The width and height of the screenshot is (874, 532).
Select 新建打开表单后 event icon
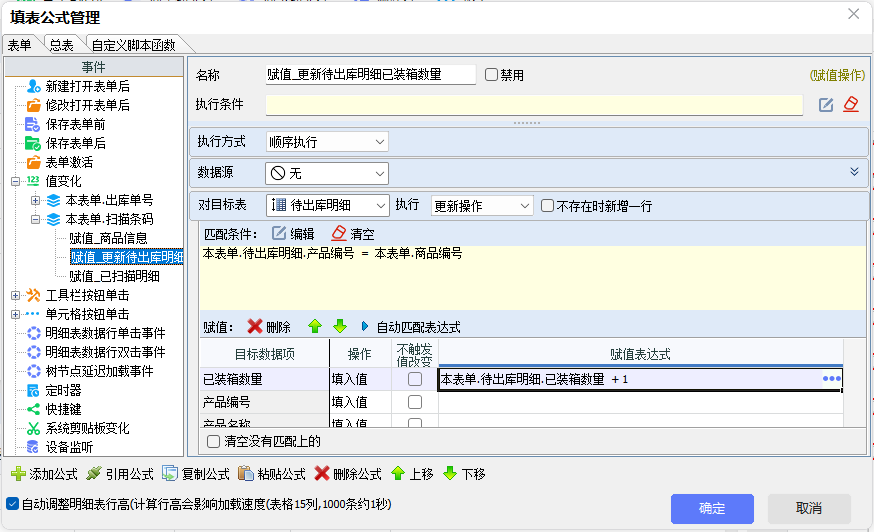[x=33, y=86]
